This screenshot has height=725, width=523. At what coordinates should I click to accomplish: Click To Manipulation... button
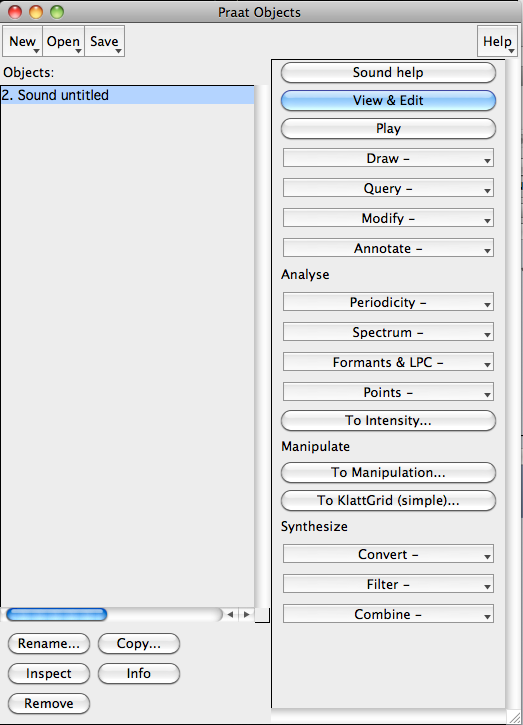[x=388, y=473]
